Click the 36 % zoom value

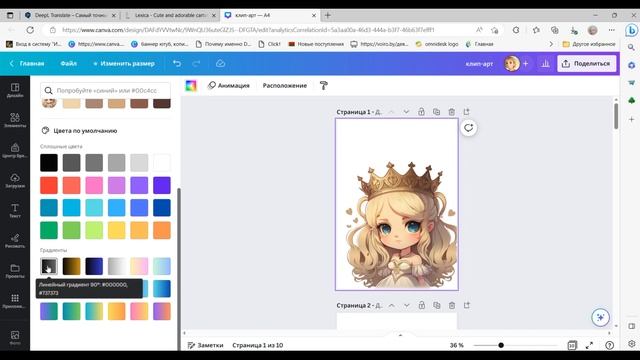coord(457,345)
